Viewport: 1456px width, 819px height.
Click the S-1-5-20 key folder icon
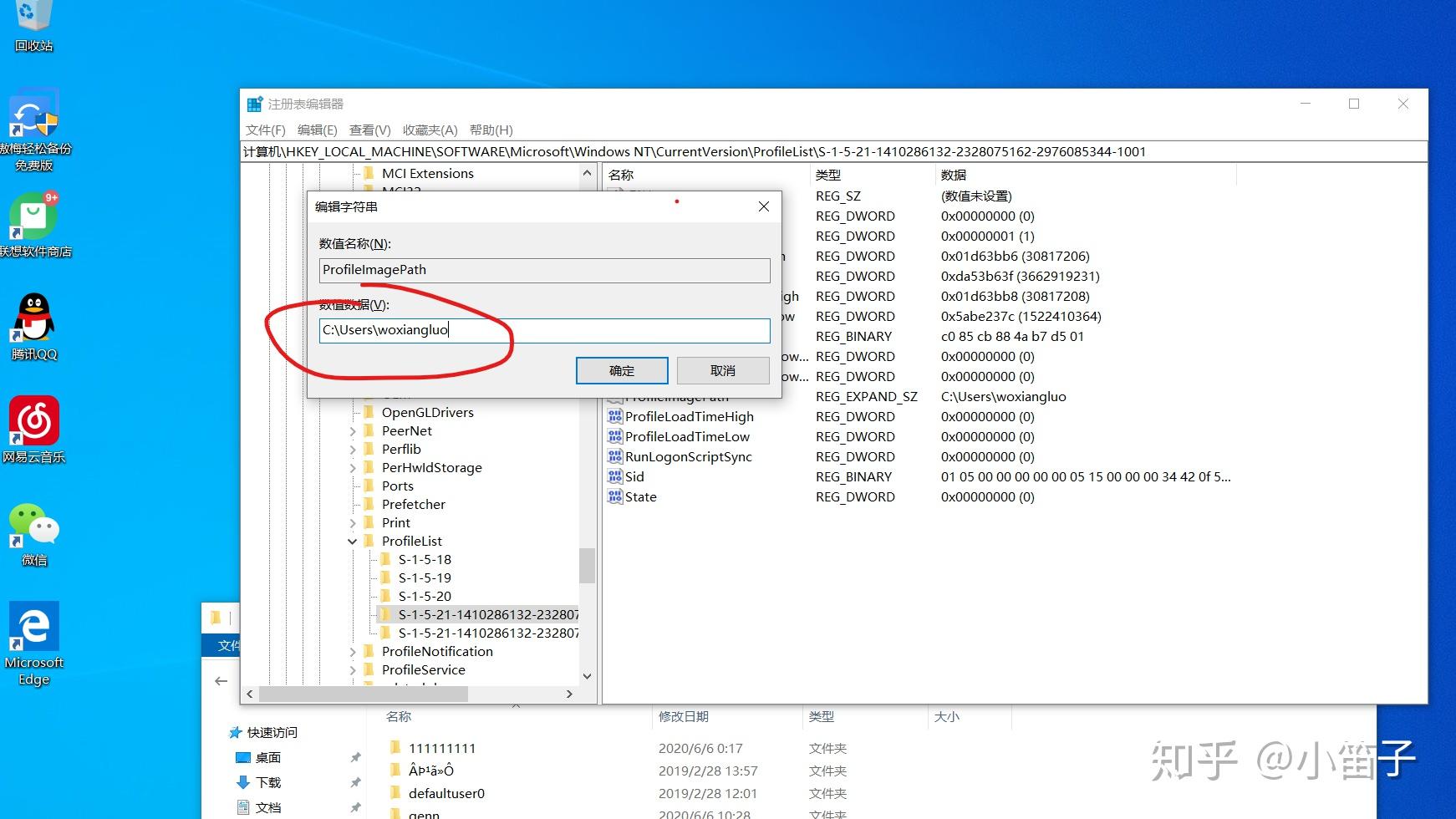tap(385, 596)
